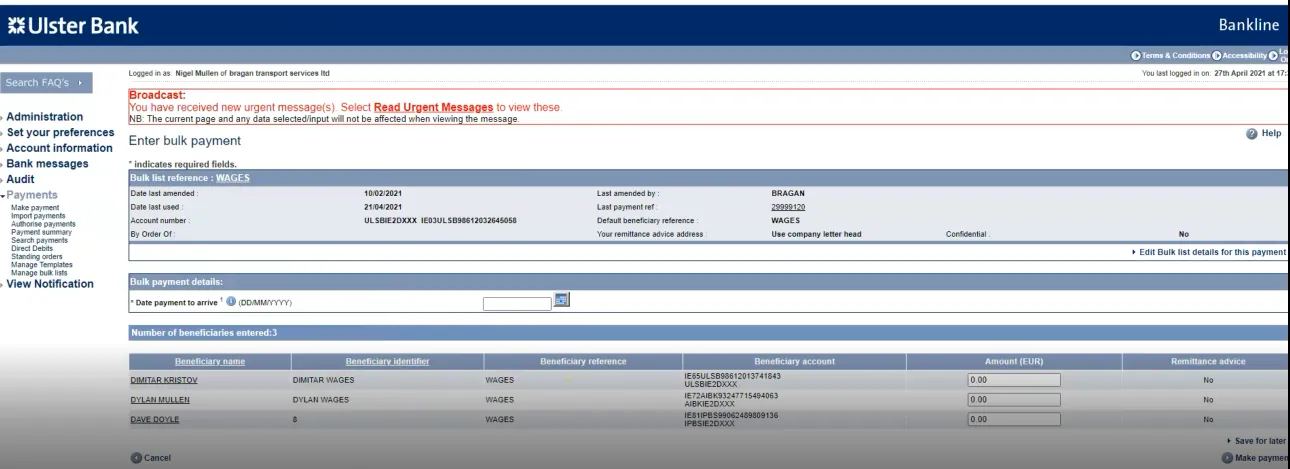Viewport: 1290px width, 469px height.
Task: Open Authorise payments in sidebar
Action: click(43, 224)
